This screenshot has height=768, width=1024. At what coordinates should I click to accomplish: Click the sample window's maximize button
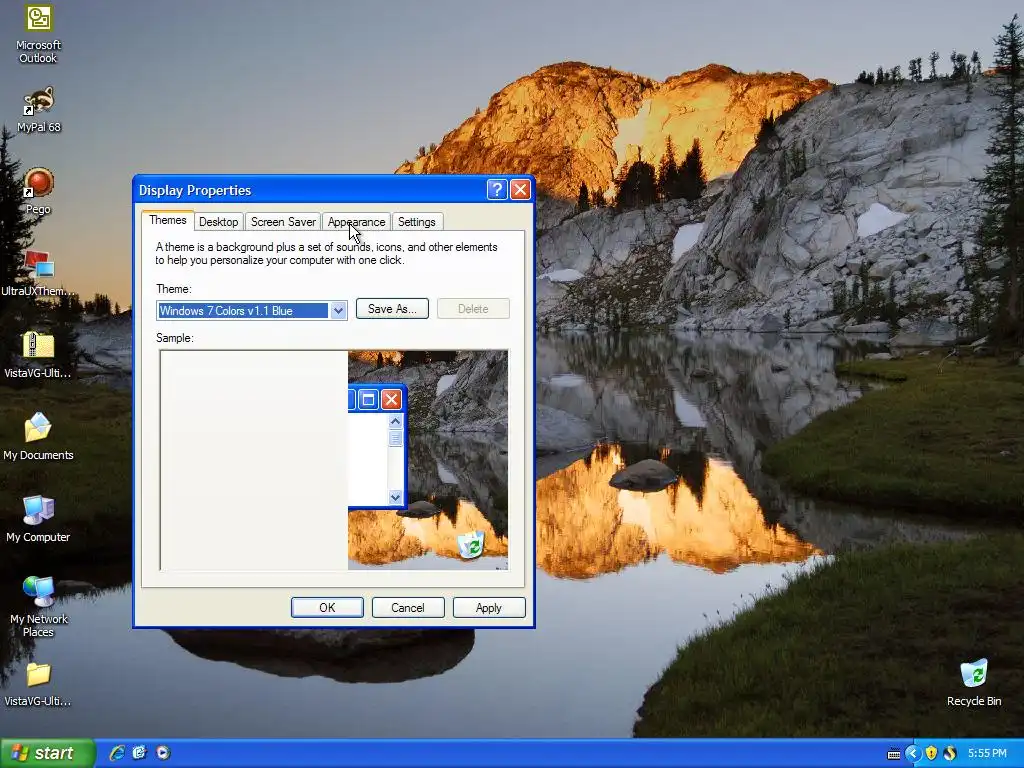[x=368, y=399]
